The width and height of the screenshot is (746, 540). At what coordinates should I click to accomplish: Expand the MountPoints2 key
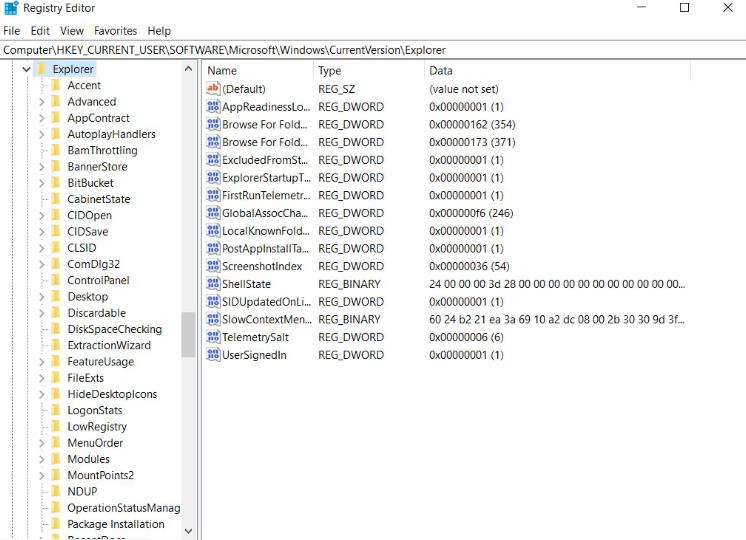coord(41,476)
